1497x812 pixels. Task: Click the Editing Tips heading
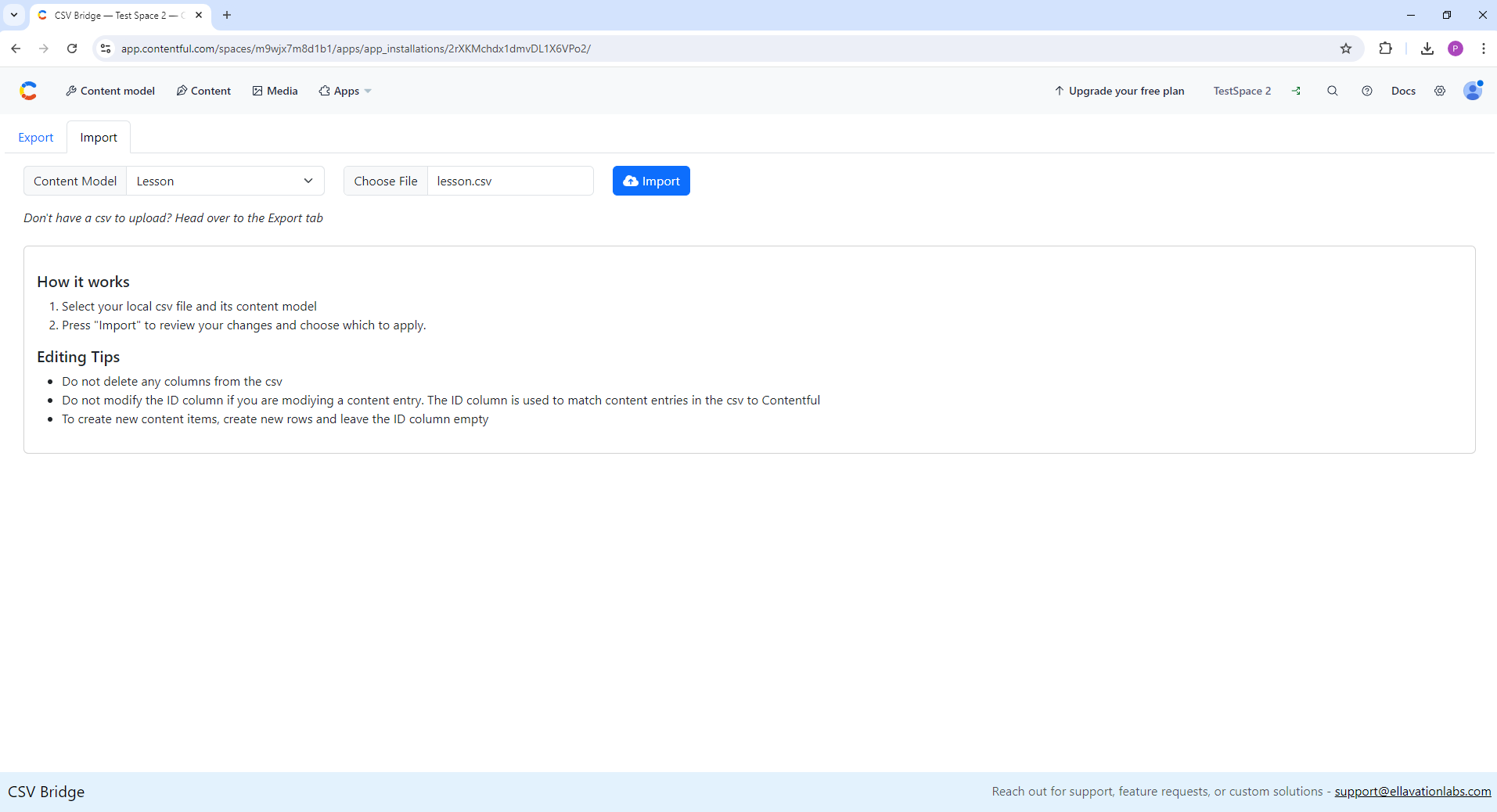click(x=78, y=357)
